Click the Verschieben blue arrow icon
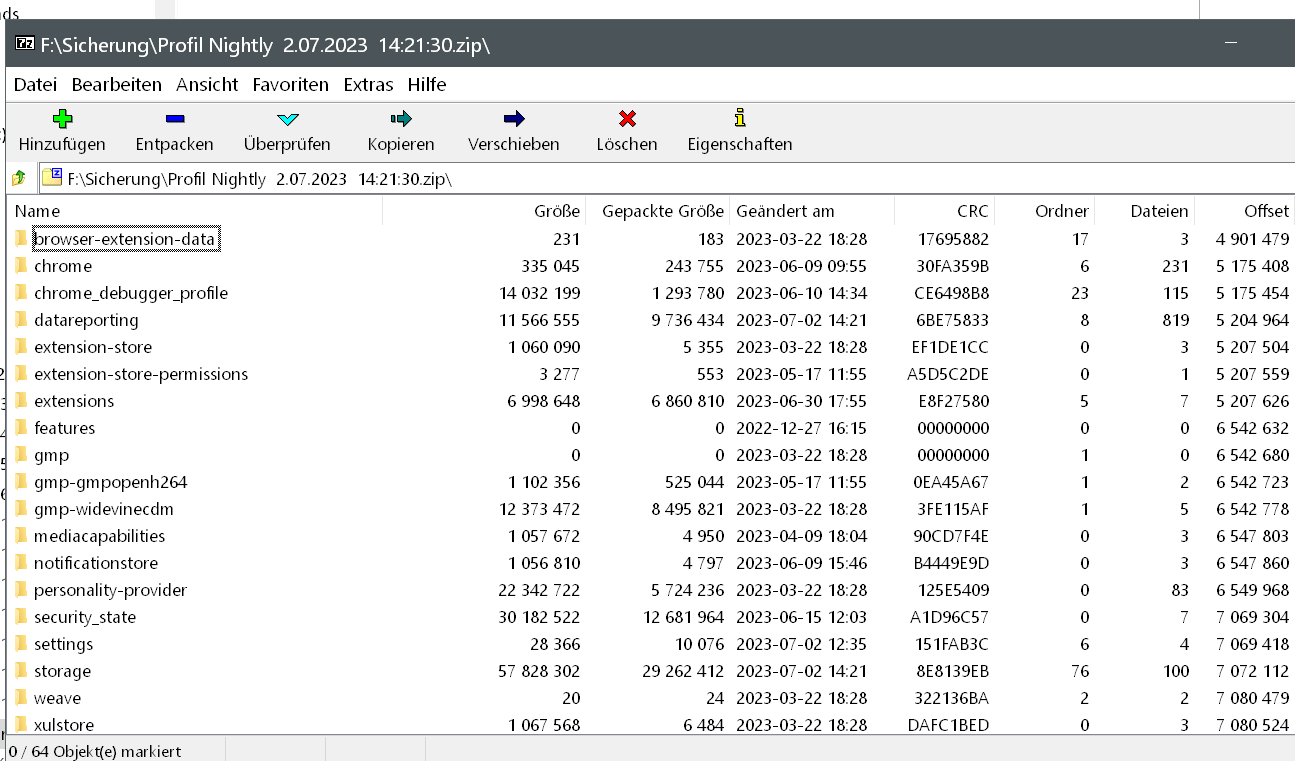 coord(514,119)
